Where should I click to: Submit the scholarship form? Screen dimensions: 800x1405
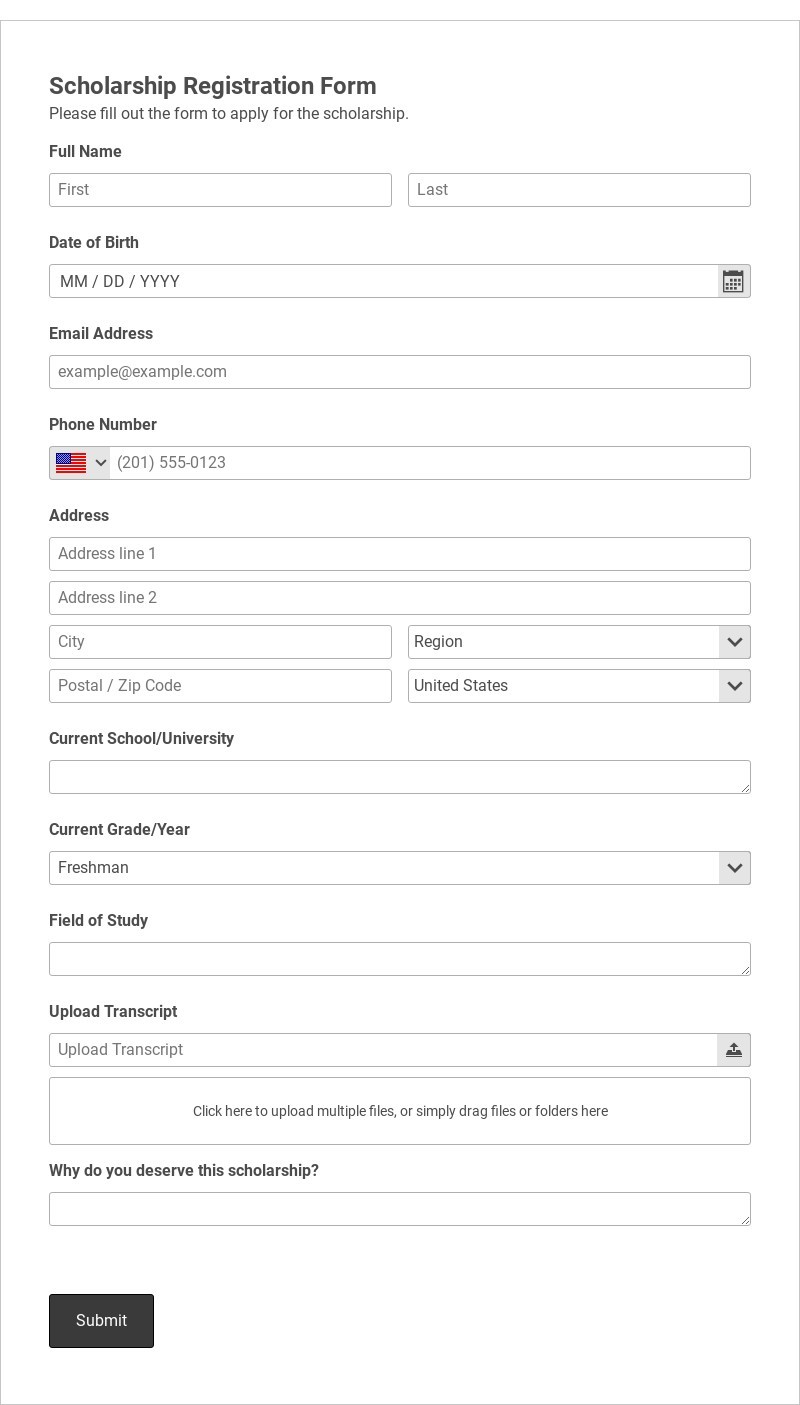coord(101,1321)
